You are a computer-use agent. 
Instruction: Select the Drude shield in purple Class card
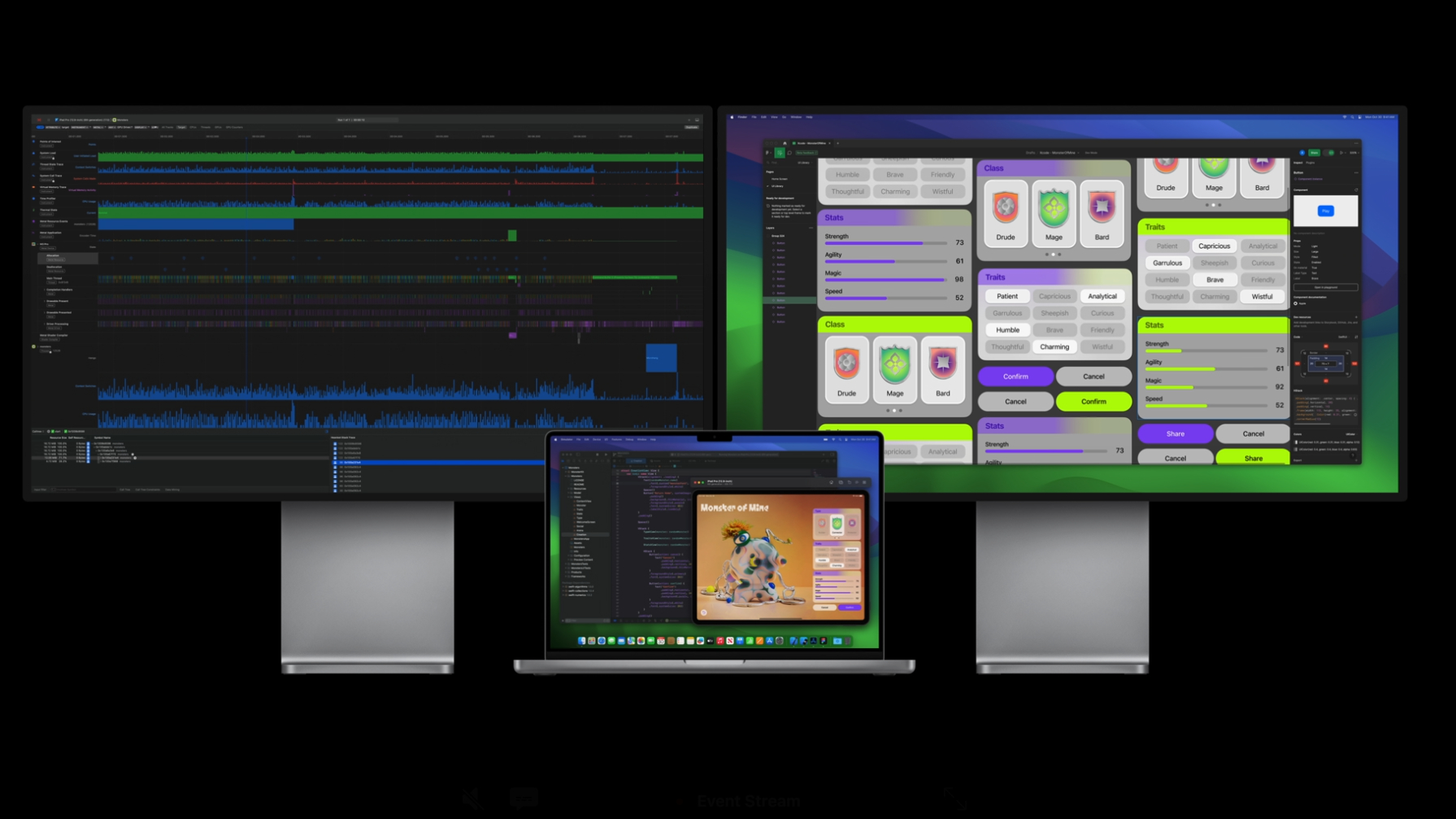click(x=1006, y=213)
